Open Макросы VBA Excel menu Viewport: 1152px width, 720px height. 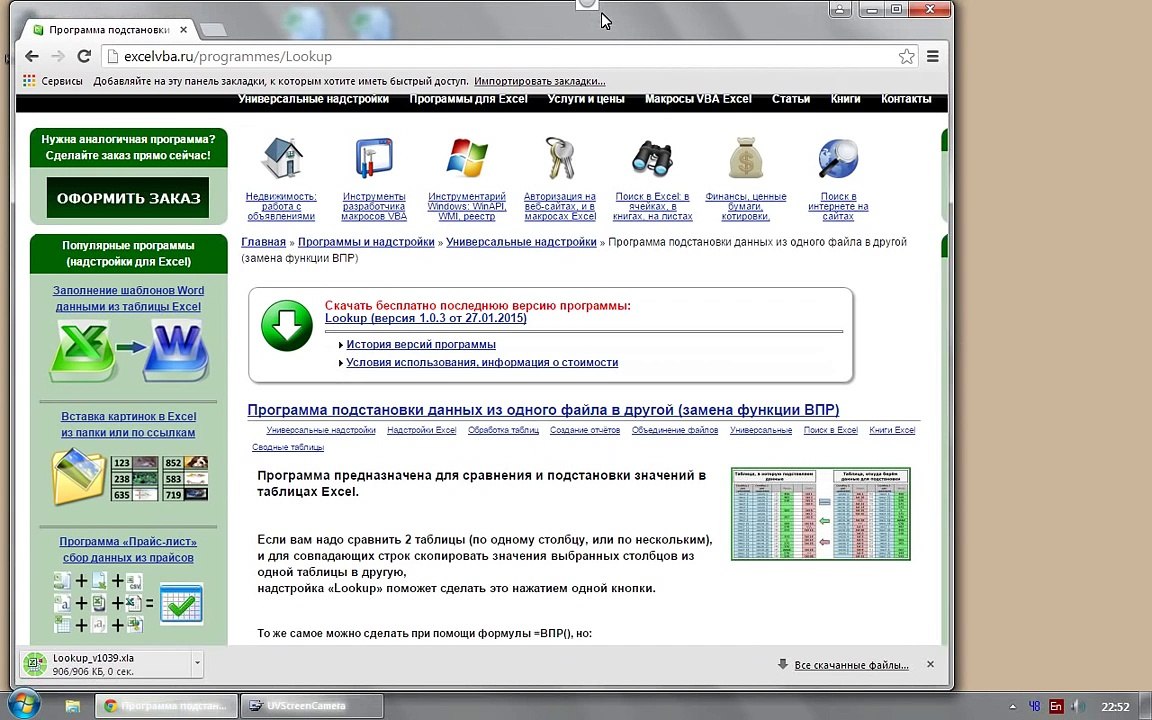[x=698, y=99]
